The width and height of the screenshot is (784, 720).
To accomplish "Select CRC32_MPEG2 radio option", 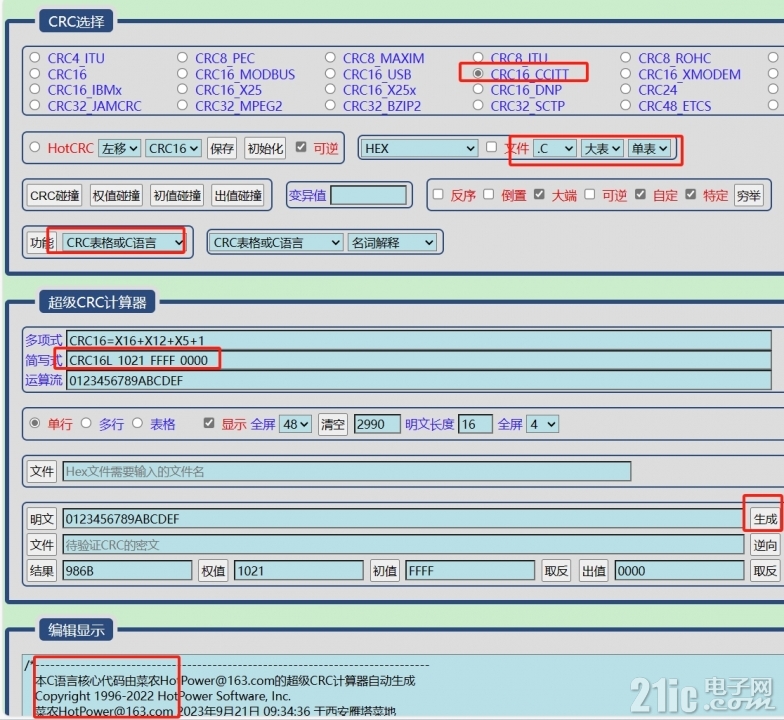I will [182, 106].
